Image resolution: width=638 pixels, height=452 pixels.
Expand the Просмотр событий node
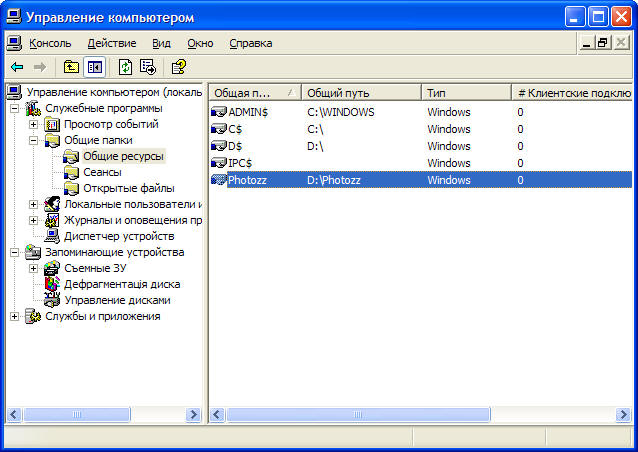33,124
